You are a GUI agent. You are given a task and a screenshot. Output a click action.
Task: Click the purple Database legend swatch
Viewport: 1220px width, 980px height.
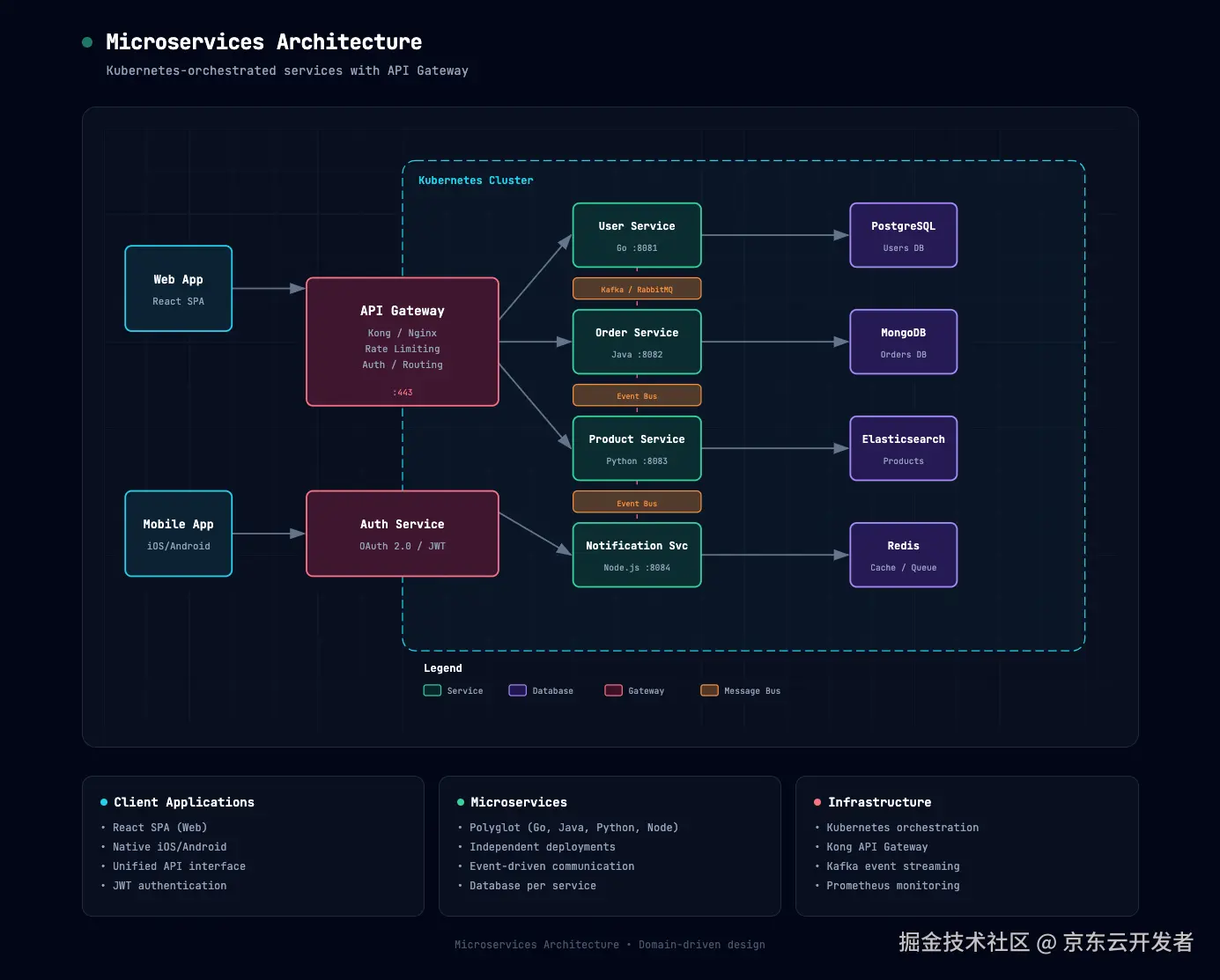[518, 690]
